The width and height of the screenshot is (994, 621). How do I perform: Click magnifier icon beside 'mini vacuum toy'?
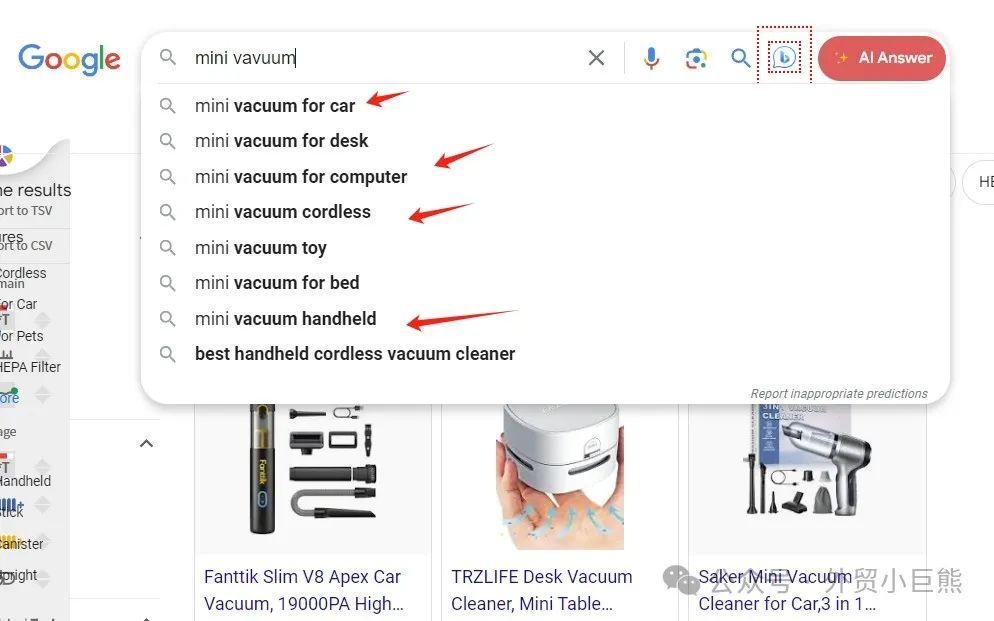pyautogui.click(x=167, y=247)
